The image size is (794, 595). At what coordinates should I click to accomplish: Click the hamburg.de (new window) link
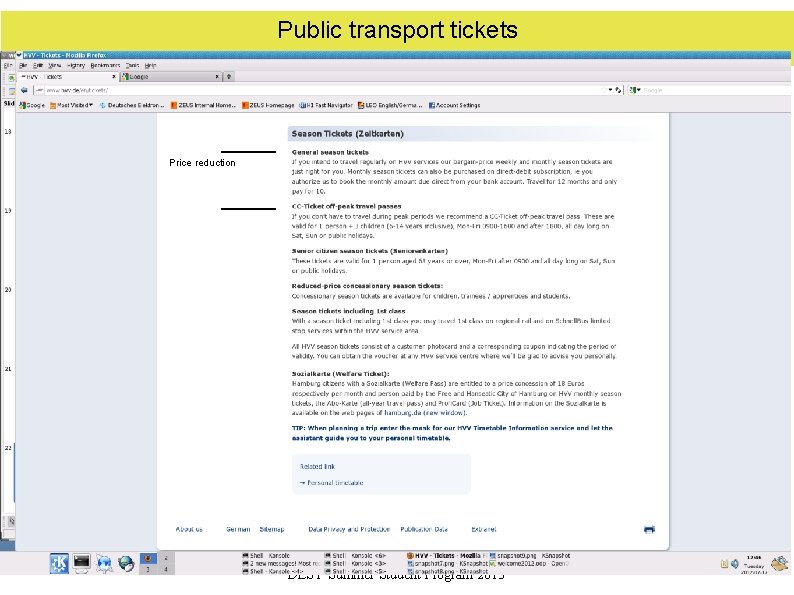click(x=424, y=413)
